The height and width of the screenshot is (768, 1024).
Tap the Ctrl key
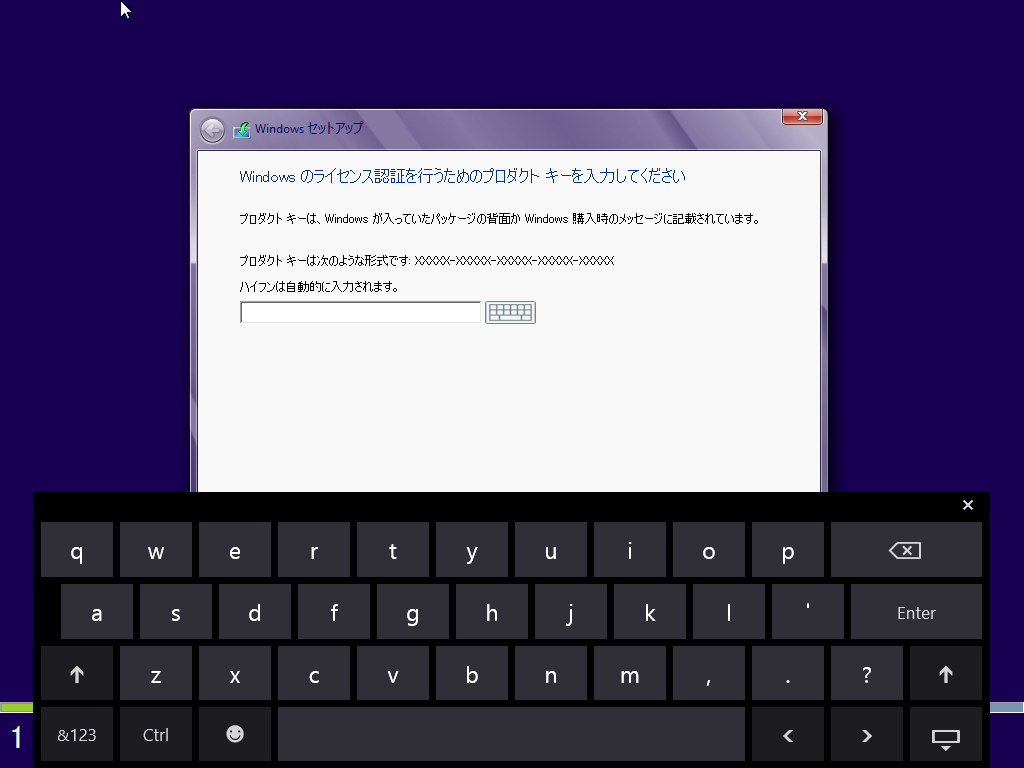pyautogui.click(x=156, y=735)
